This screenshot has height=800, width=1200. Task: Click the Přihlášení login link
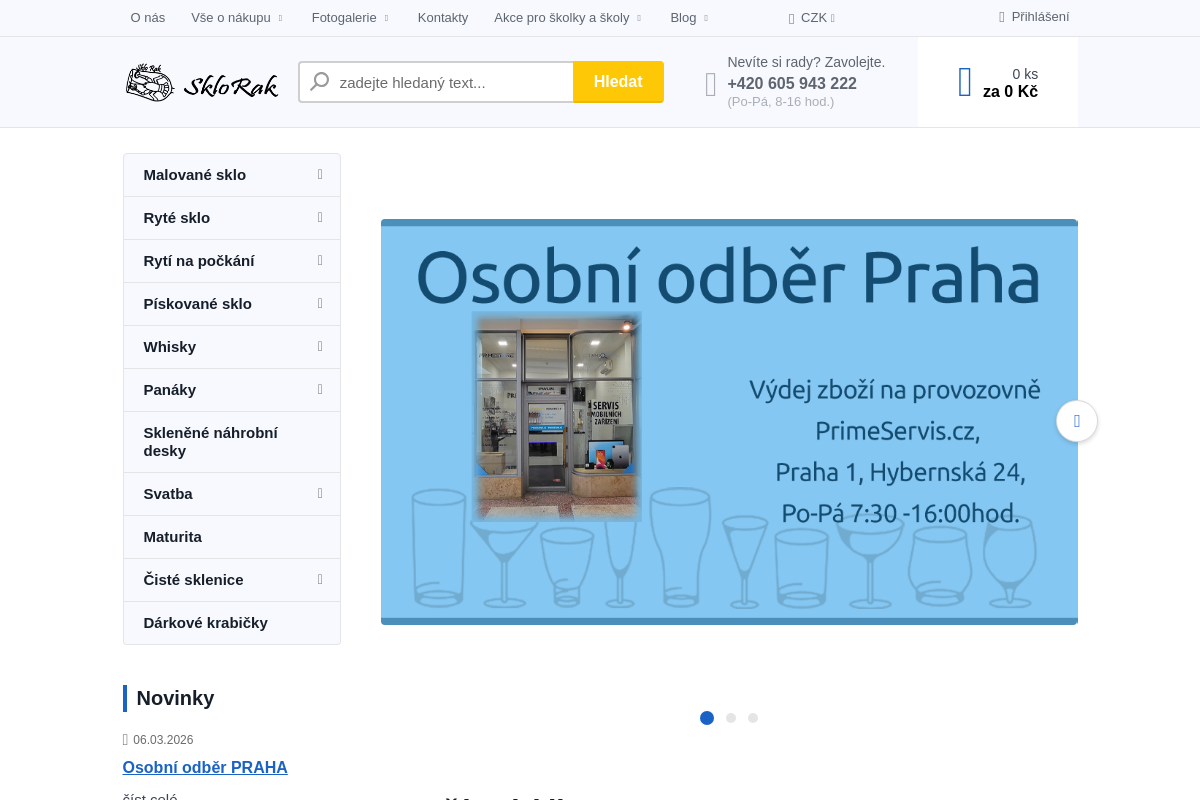click(x=1040, y=17)
